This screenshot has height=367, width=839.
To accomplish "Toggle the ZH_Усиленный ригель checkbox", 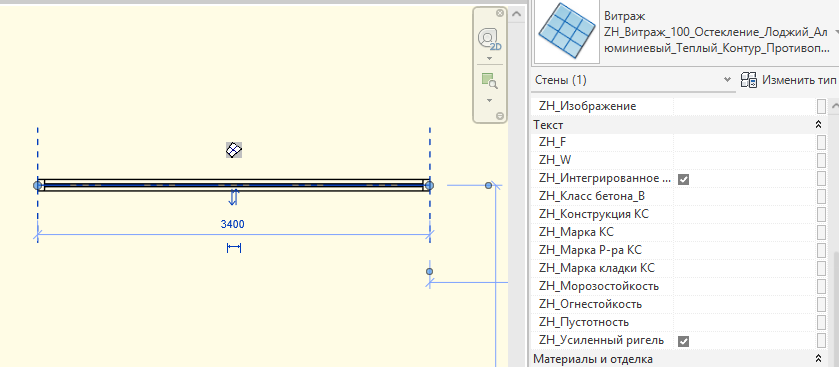I will (683, 341).
